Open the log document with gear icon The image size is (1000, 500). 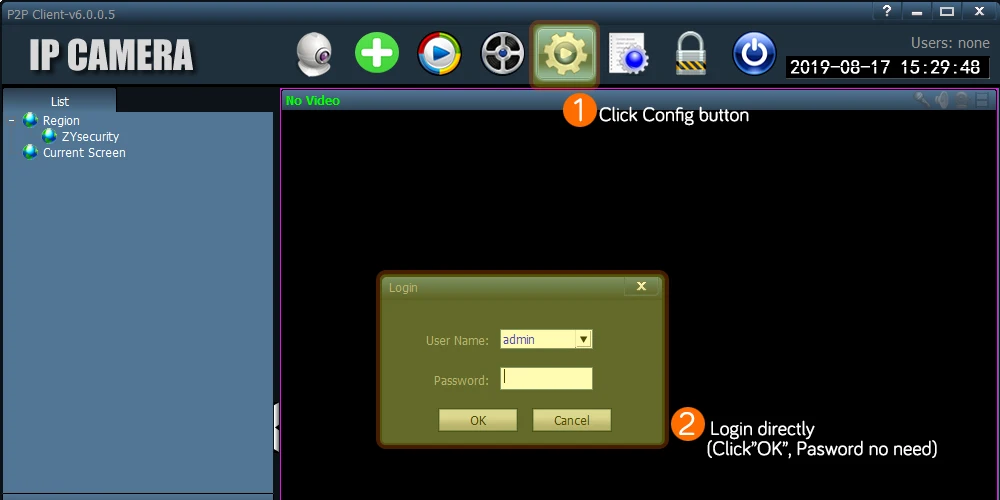coord(628,54)
